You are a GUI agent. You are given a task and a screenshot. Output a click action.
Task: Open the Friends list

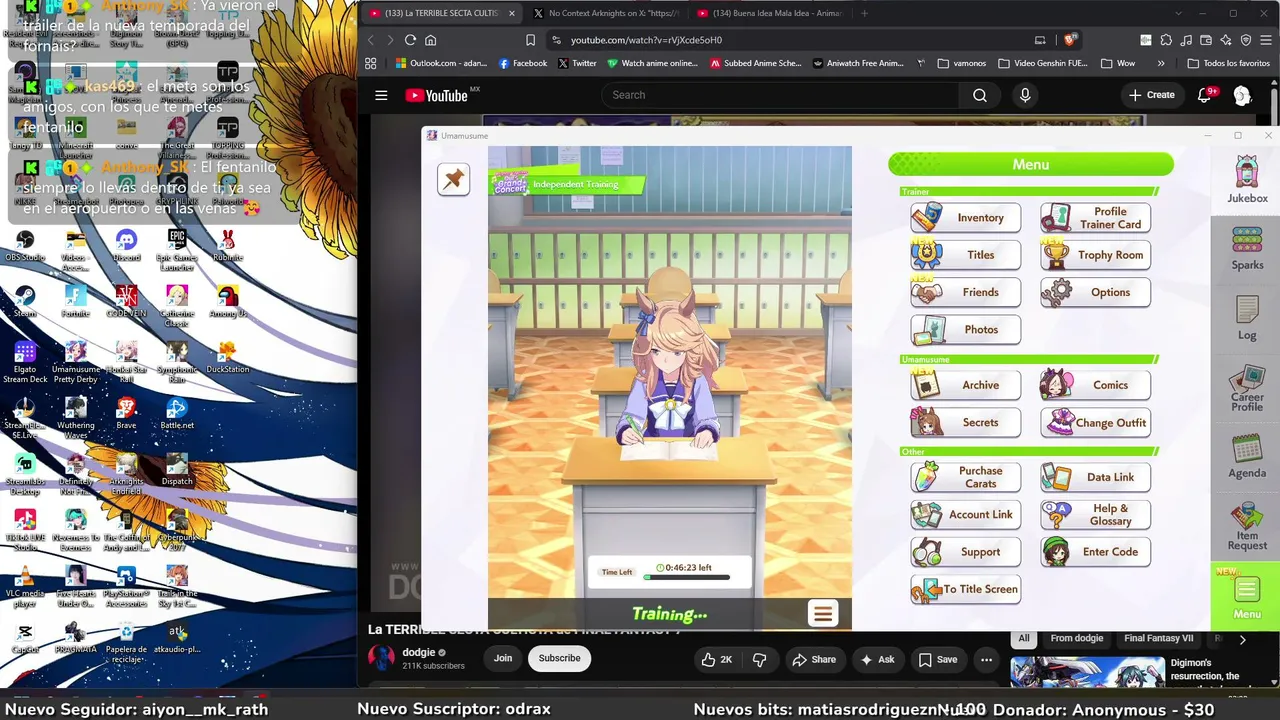(966, 292)
